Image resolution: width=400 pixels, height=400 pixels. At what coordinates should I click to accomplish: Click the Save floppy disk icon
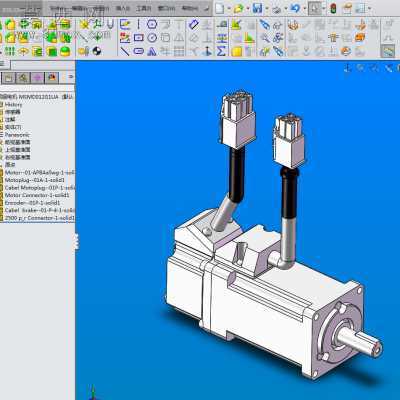[x=257, y=8]
